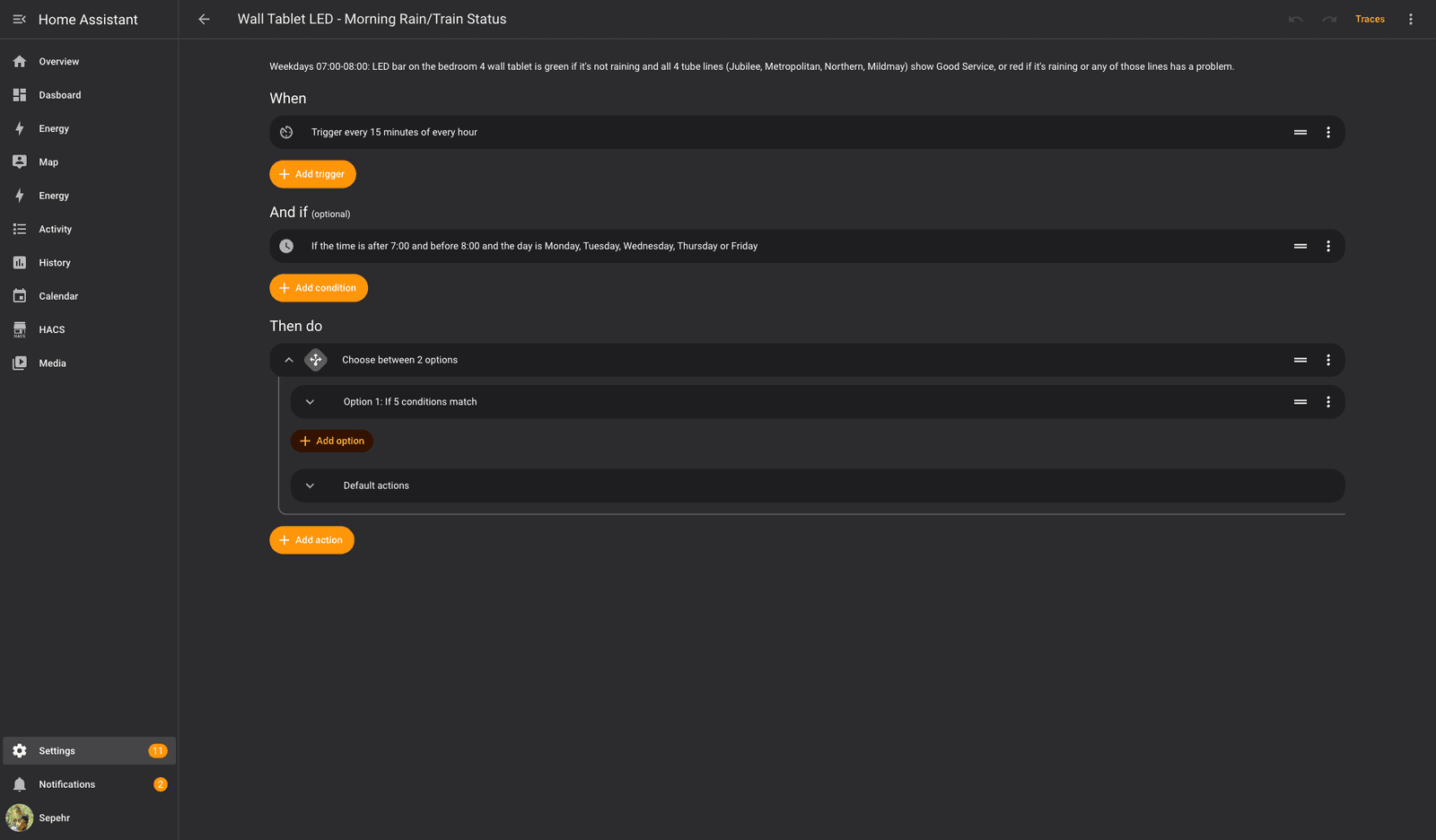The image size is (1436, 840).
Task: Open the Map icon in sidebar
Action: 20,162
